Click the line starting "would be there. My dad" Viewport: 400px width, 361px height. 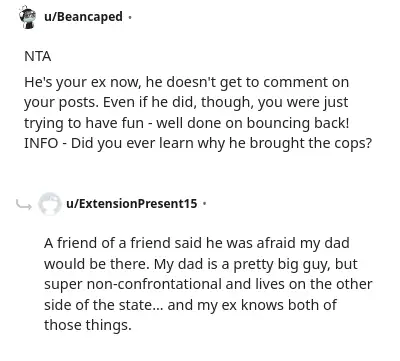201,264
